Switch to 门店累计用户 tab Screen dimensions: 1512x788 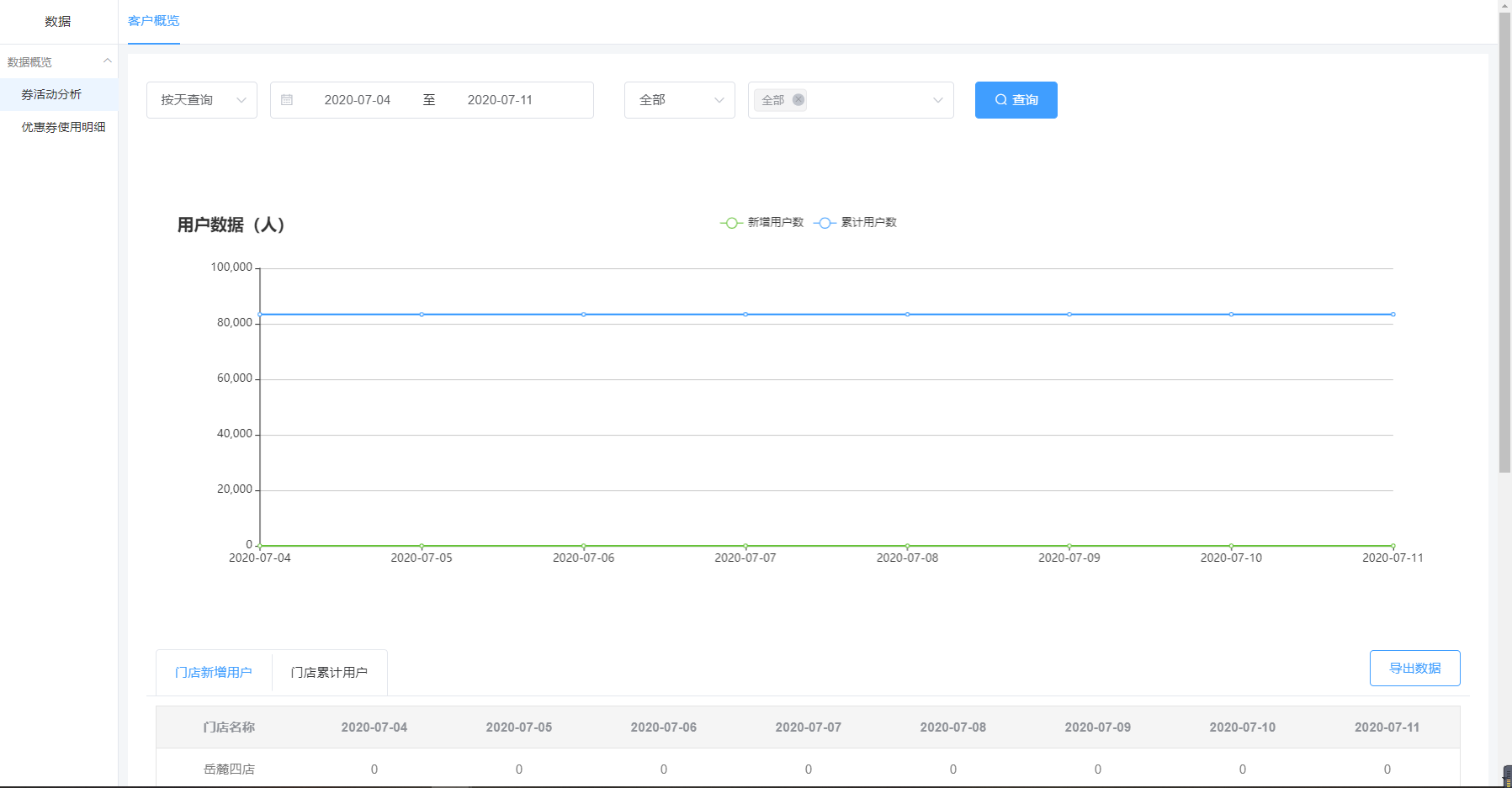click(x=329, y=672)
